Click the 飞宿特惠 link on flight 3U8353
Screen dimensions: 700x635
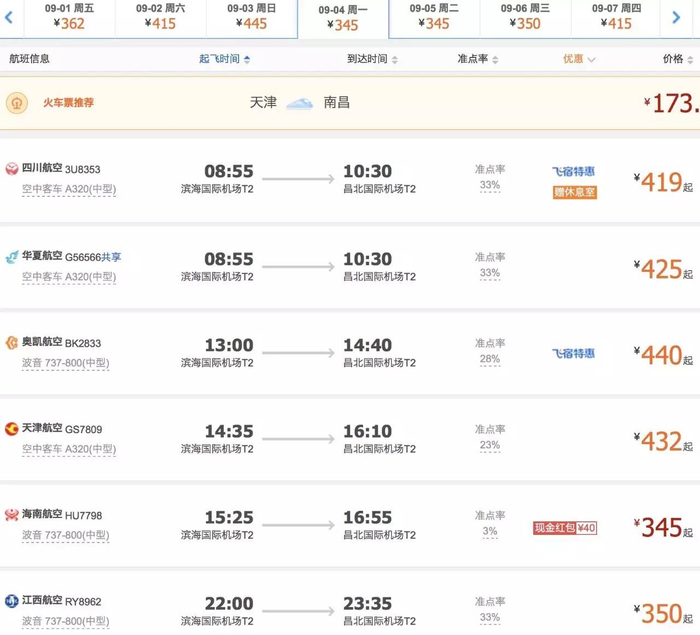pyautogui.click(x=574, y=172)
